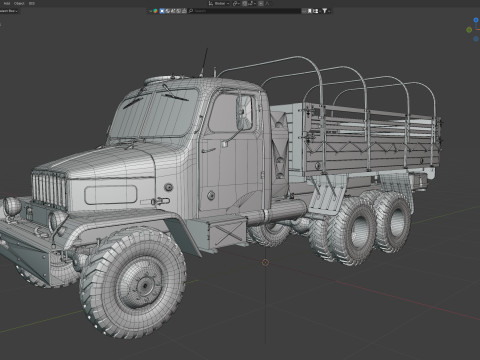The height and width of the screenshot is (360, 480).
Task: Open the Object menu in the viewport header
Action: pyautogui.click(x=19, y=3)
